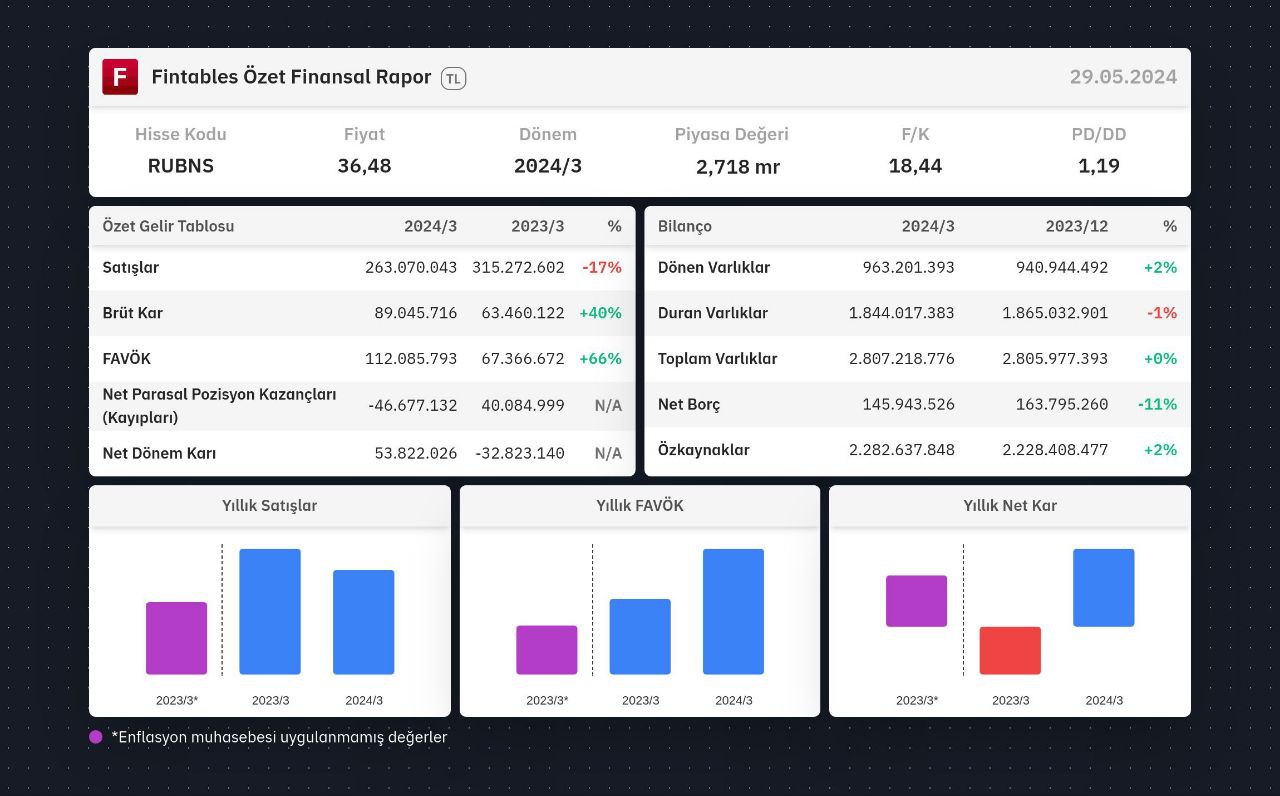Click the blue 2024/3 bar in Yıllık FAVÖK
This screenshot has width=1280, height=796.
tap(733, 611)
